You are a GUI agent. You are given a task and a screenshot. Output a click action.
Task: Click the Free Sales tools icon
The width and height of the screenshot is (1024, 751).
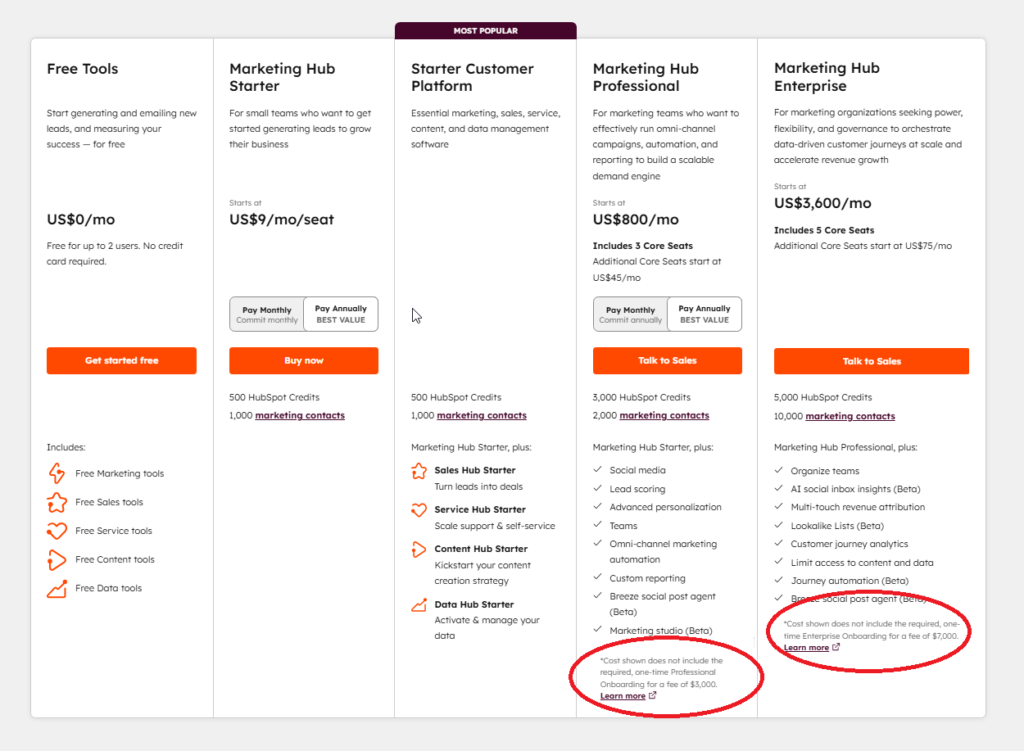coord(56,502)
